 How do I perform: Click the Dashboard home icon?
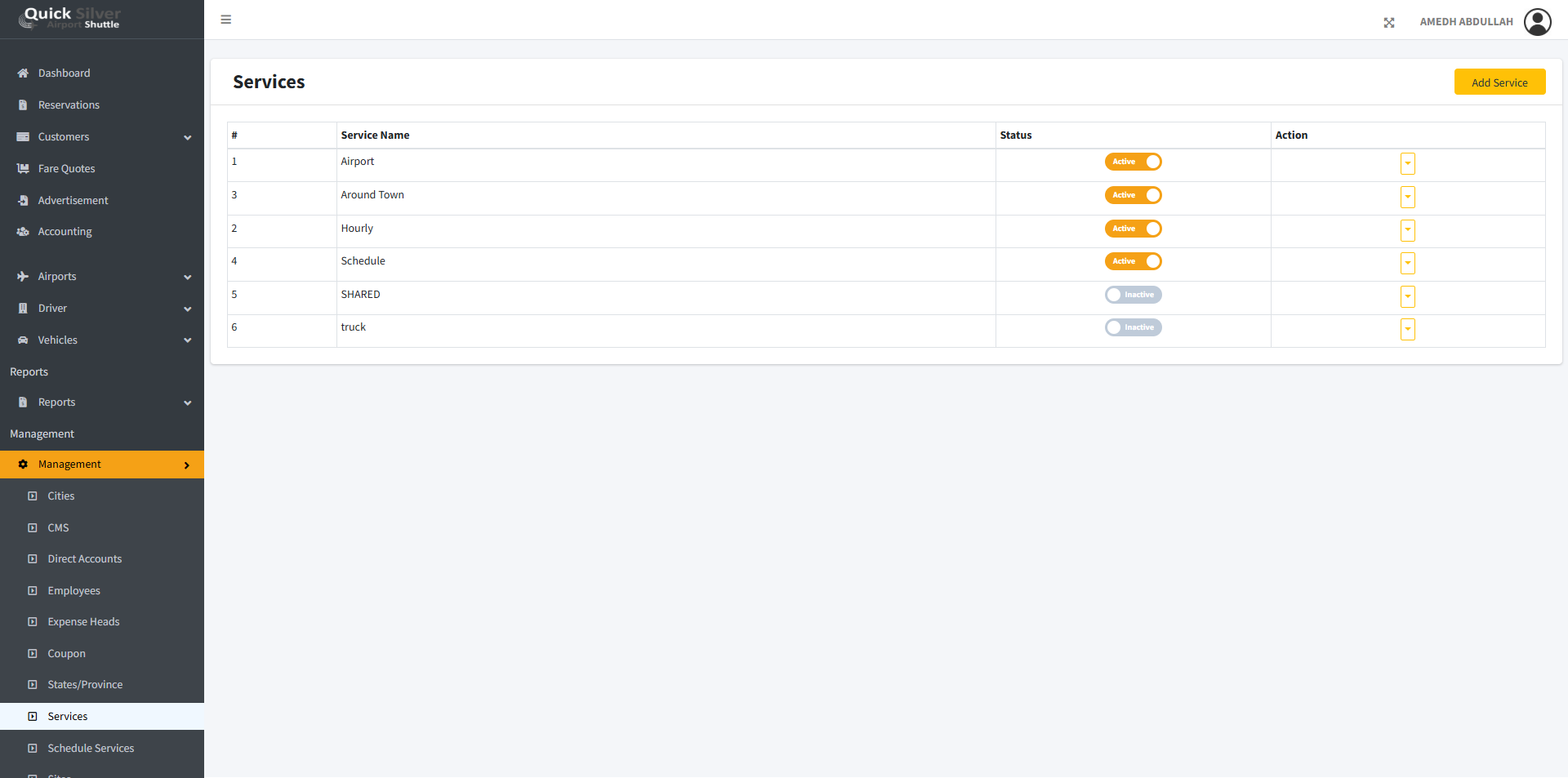[23, 73]
